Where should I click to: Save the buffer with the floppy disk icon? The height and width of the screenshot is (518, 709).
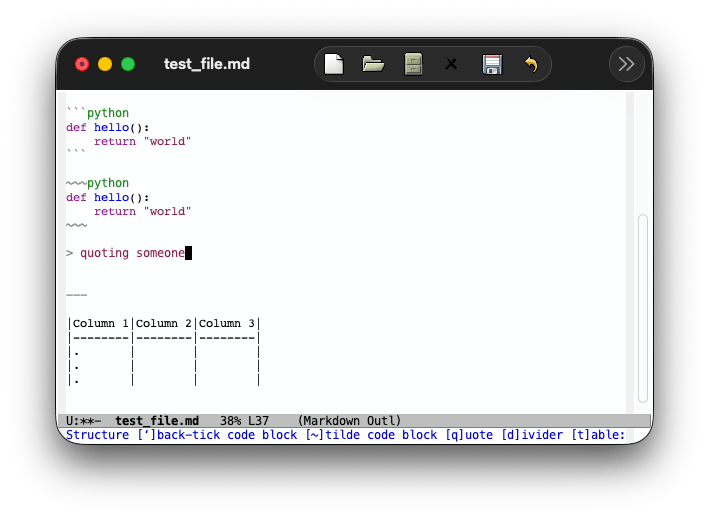click(x=492, y=64)
